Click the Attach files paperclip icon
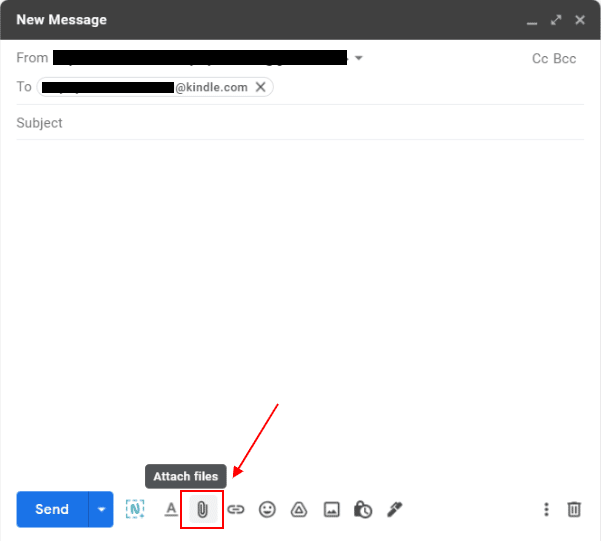Image resolution: width=601 pixels, height=541 pixels. point(202,510)
